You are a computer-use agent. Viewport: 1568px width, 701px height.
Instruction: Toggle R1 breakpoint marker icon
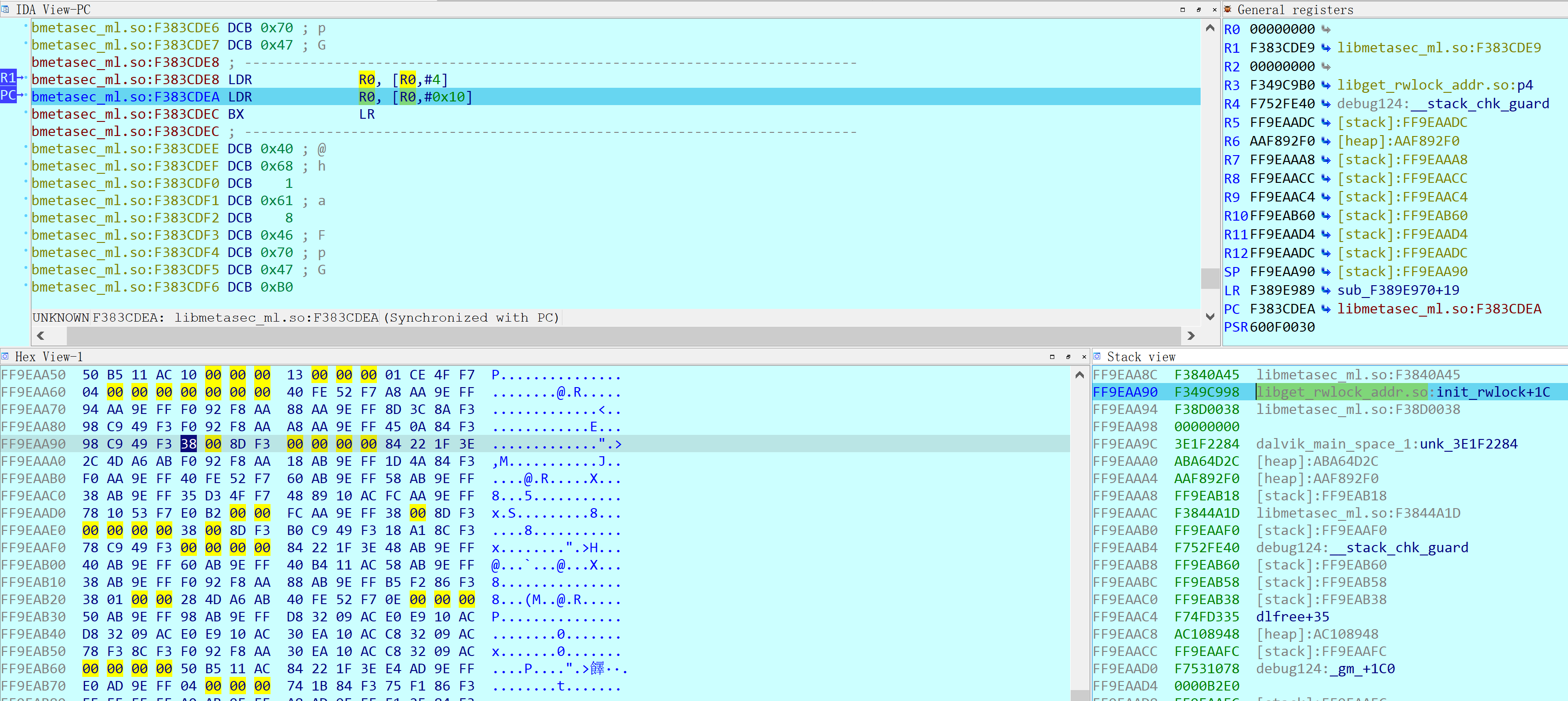pyautogui.click(x=8, y=80)
